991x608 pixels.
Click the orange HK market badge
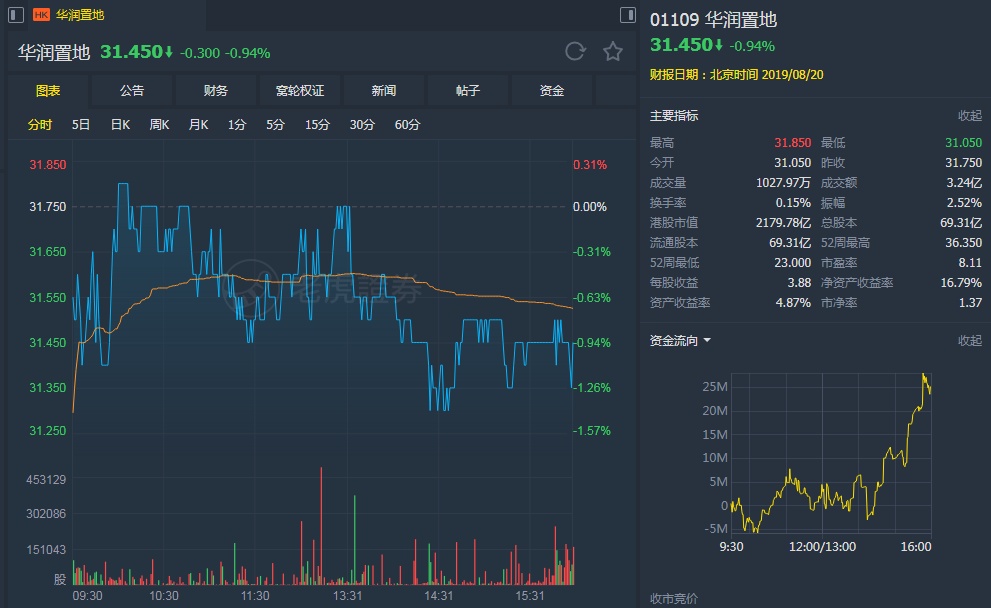[x=42, y=15]
